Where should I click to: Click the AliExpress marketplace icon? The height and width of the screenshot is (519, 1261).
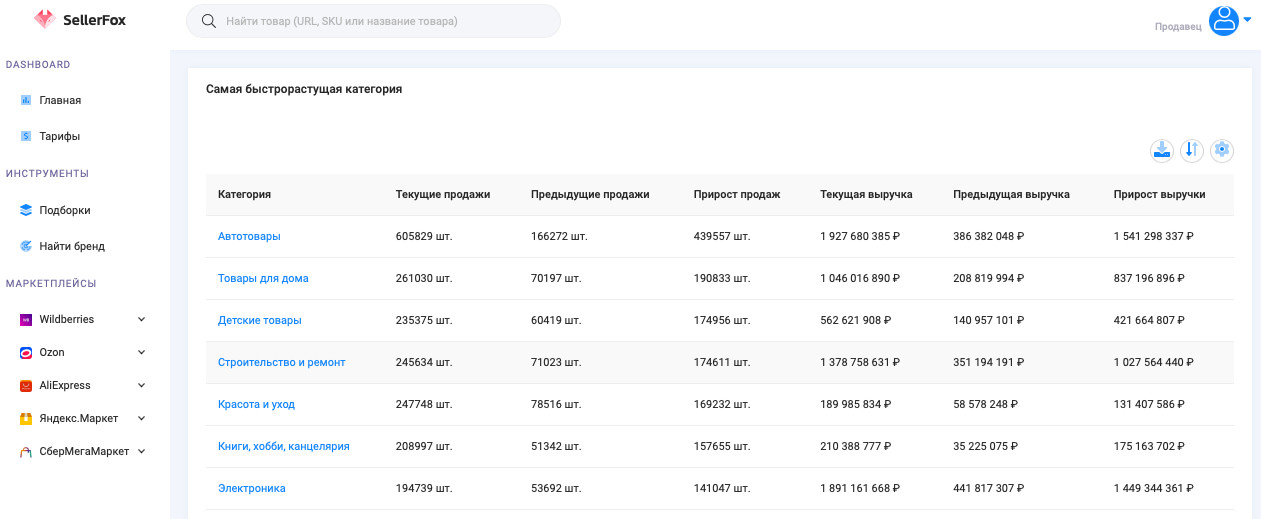26,385
